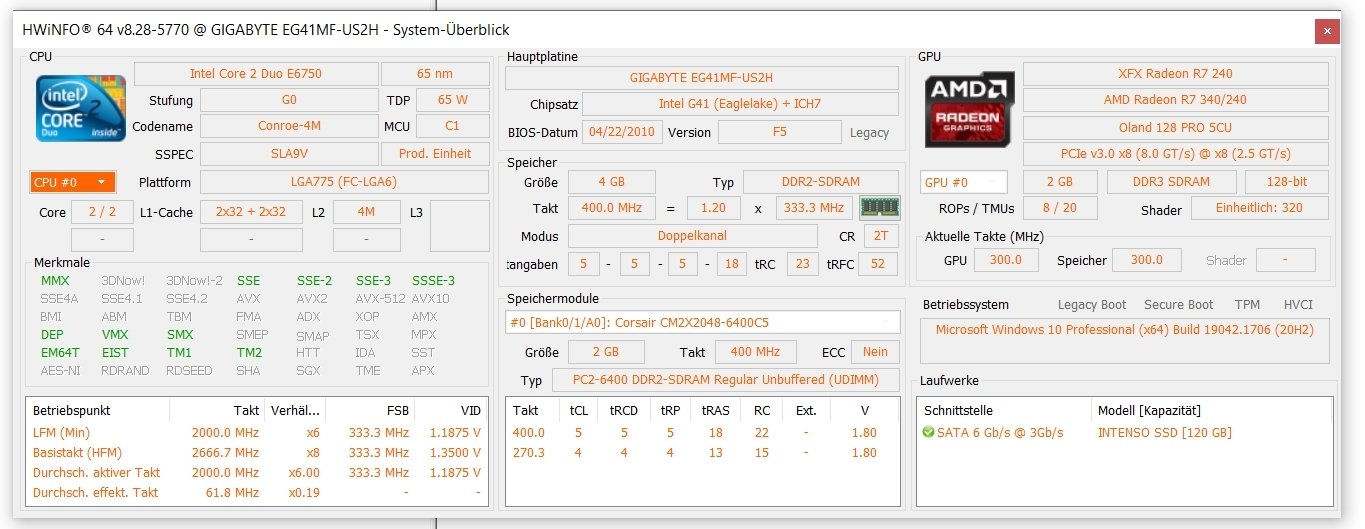The image size is (1365, 529).
Task: Click the CR value 2T
Action: (881, 236)
